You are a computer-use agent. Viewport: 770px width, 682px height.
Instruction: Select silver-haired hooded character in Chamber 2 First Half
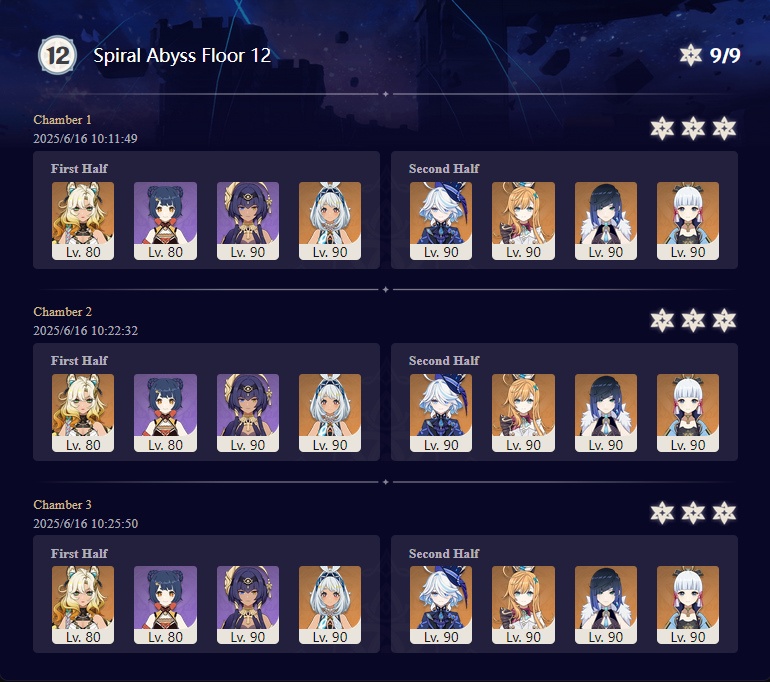pos(330,413)
